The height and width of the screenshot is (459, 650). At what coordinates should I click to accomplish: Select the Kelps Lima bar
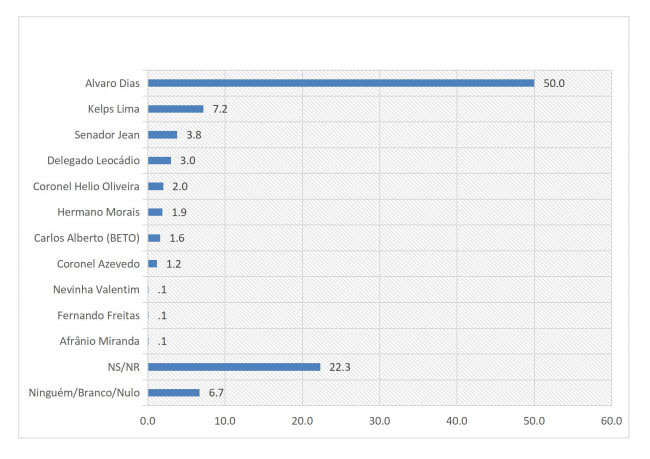pos(175,108)
